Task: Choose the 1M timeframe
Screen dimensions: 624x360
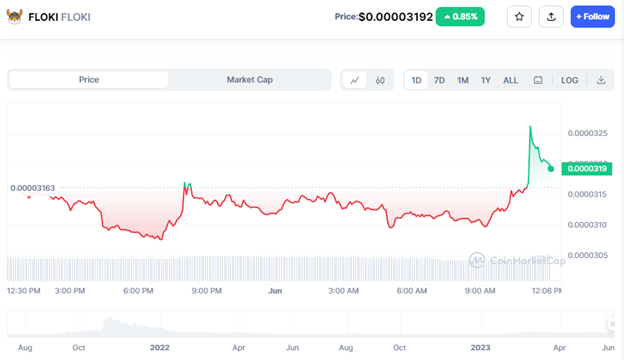Action: [462, 80]
